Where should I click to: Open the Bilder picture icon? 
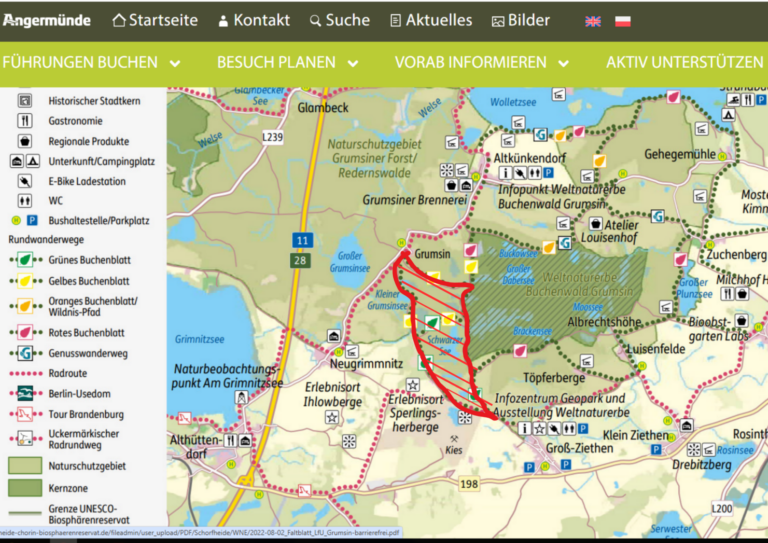coord(498,21)
